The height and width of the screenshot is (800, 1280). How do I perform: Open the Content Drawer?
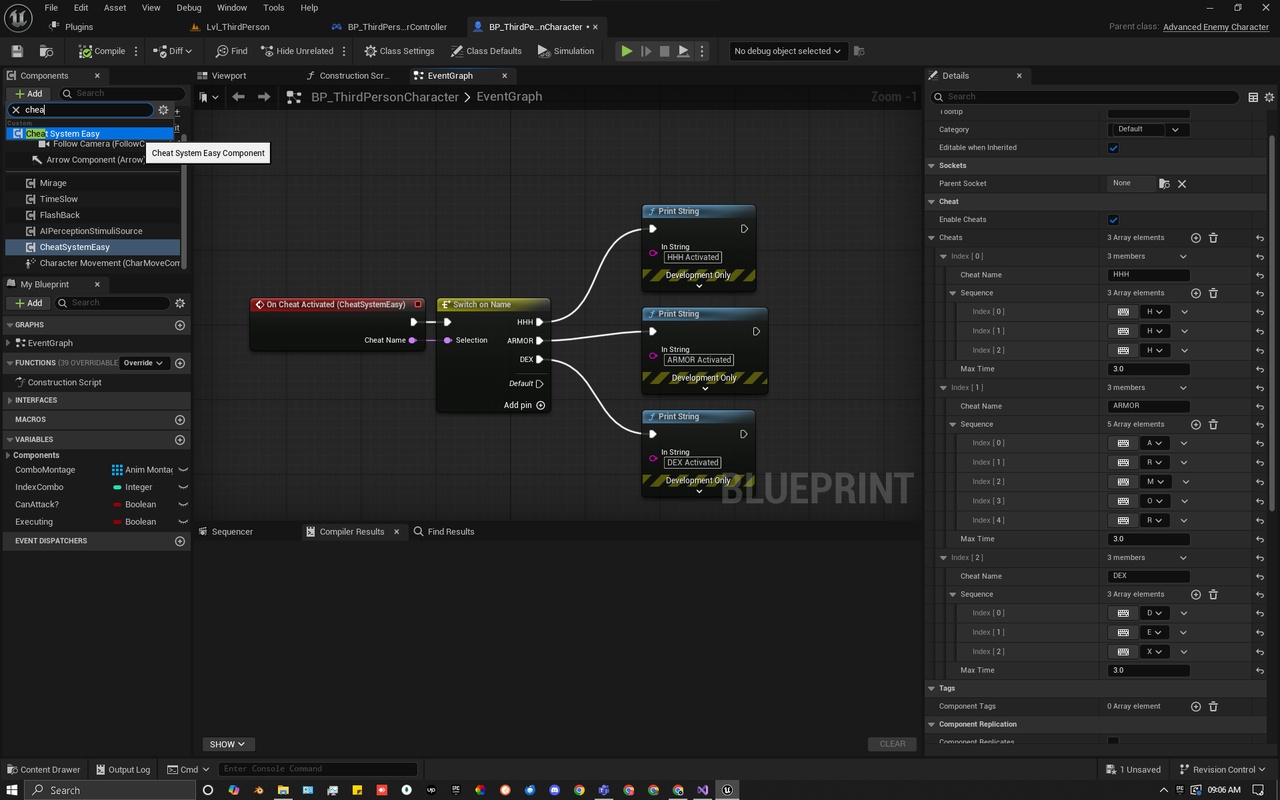pos(43,769)
